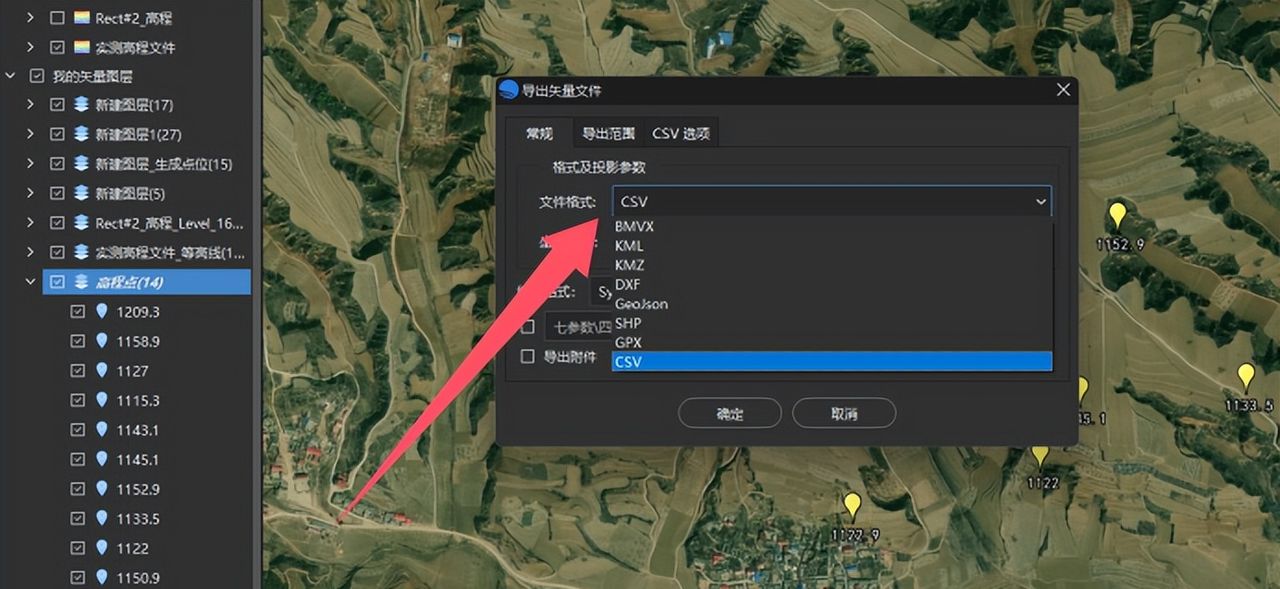Image resolution: width=1280 pixels, height=589 pixels.
Task: Click the 确定 button to confirm export
Action: [x=729, y=413]
